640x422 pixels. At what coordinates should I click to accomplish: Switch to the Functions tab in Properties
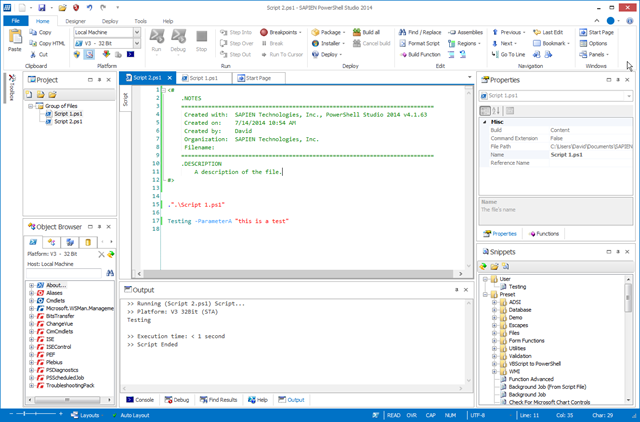(544, 234)
